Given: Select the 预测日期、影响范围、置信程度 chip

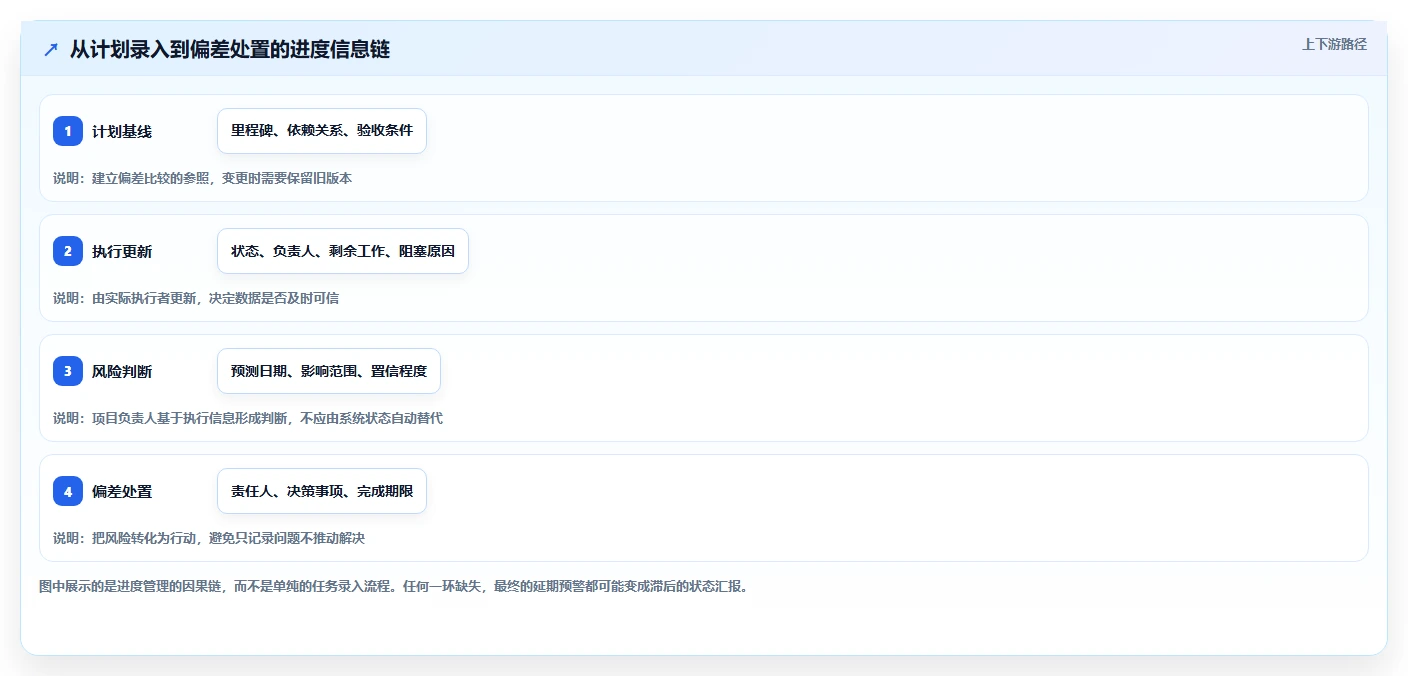Looking at the screenshot, I should click(329, 371).
